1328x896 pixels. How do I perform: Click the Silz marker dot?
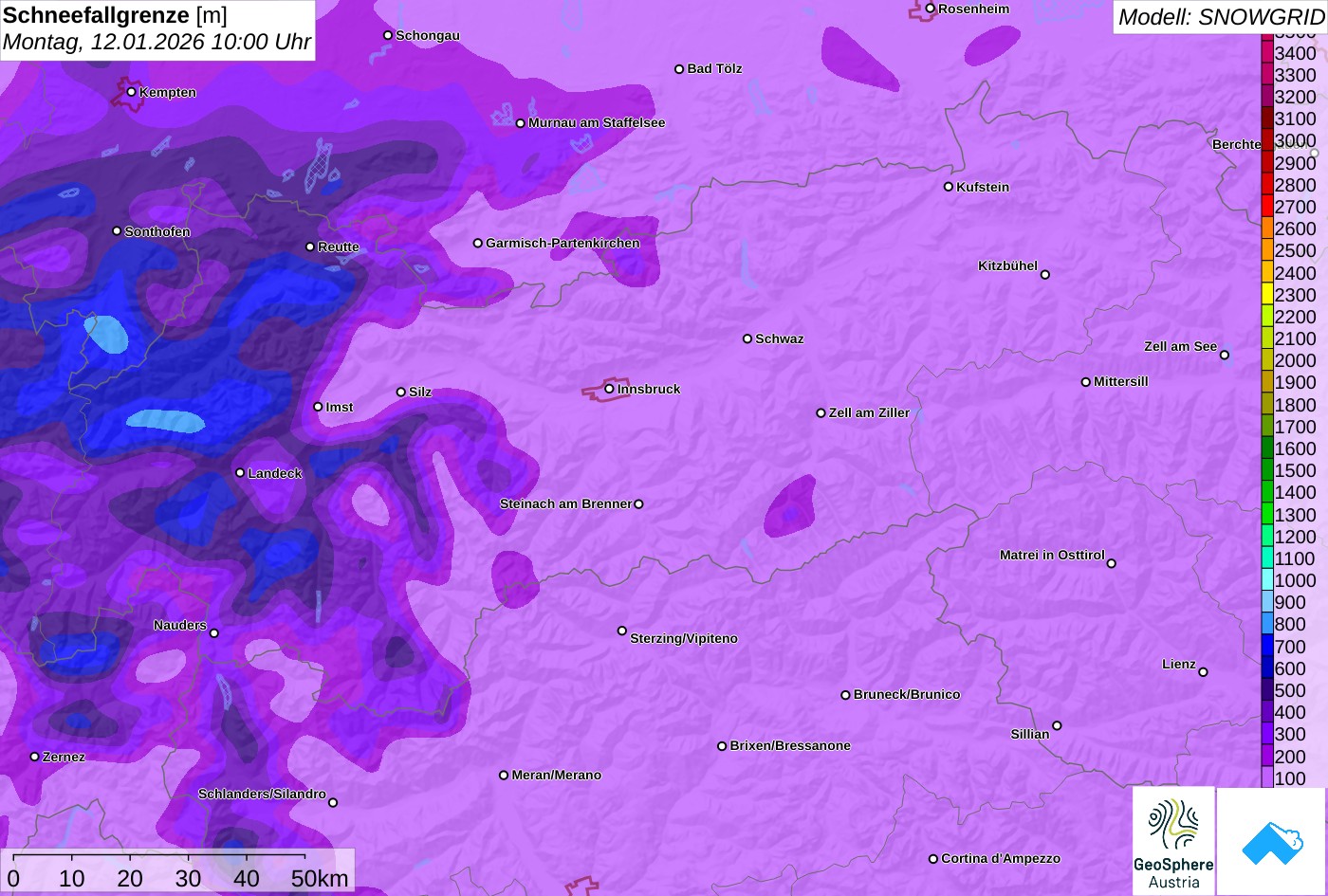401,392
